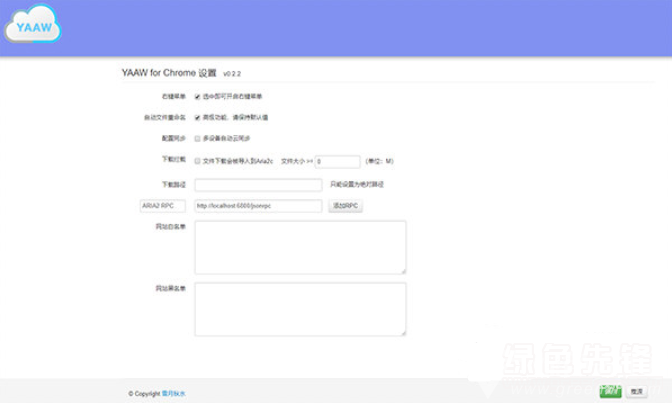Open the copyright author link
Viewport: 672px width, 403px height.
click(x=174, y=394)
